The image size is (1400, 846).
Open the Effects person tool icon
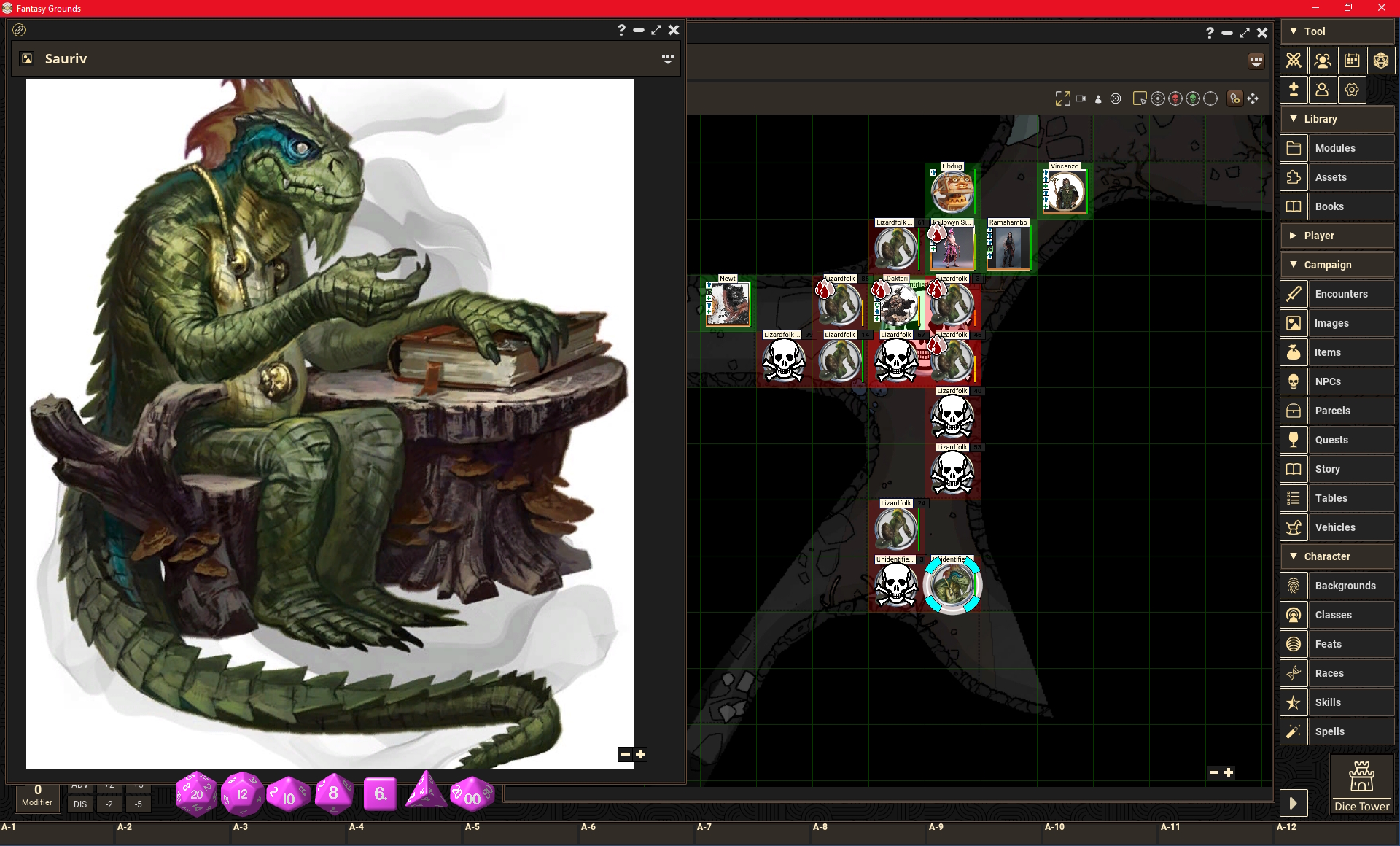point(1323,90)
